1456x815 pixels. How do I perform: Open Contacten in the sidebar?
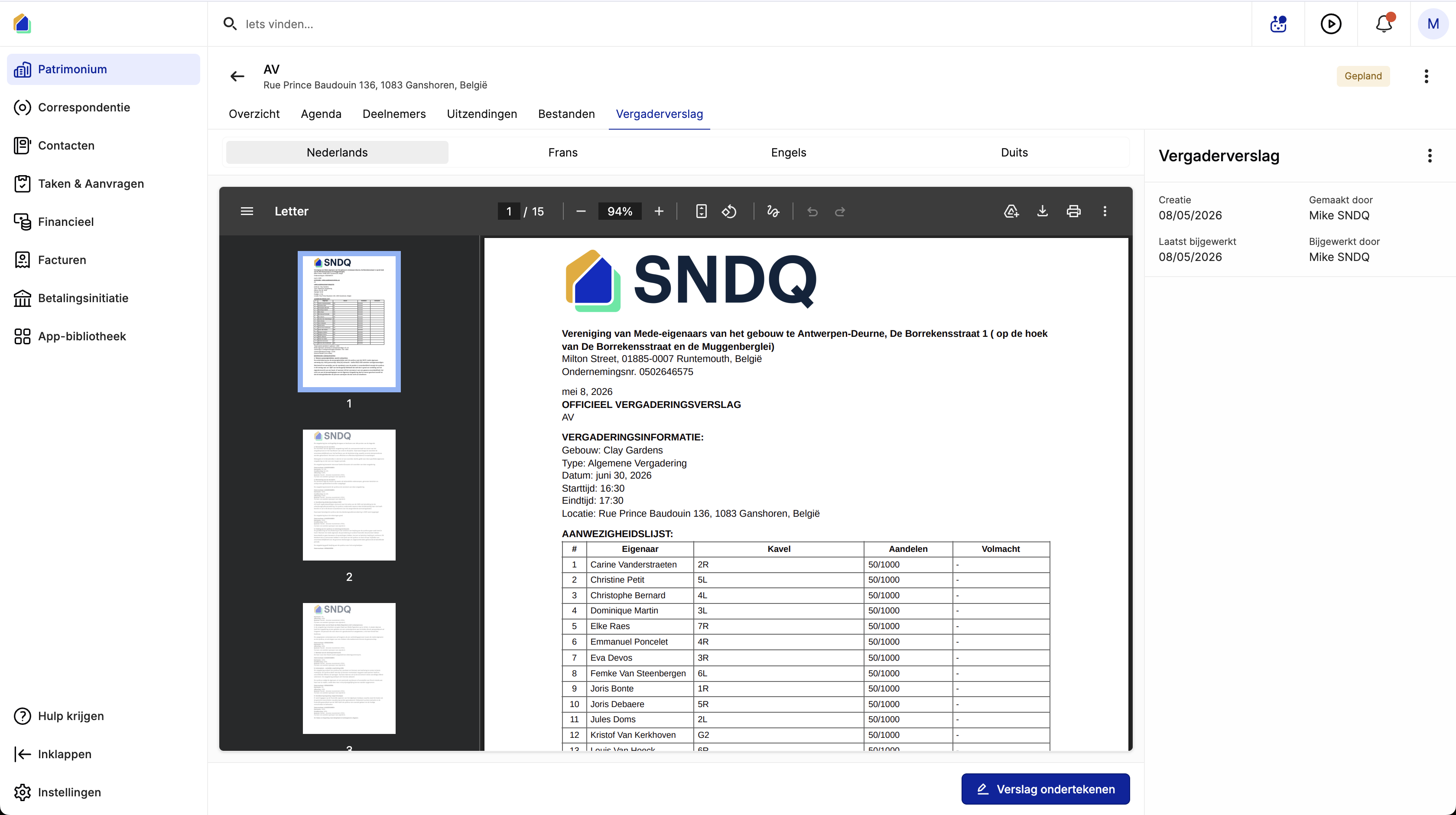[x=104, y=145]
